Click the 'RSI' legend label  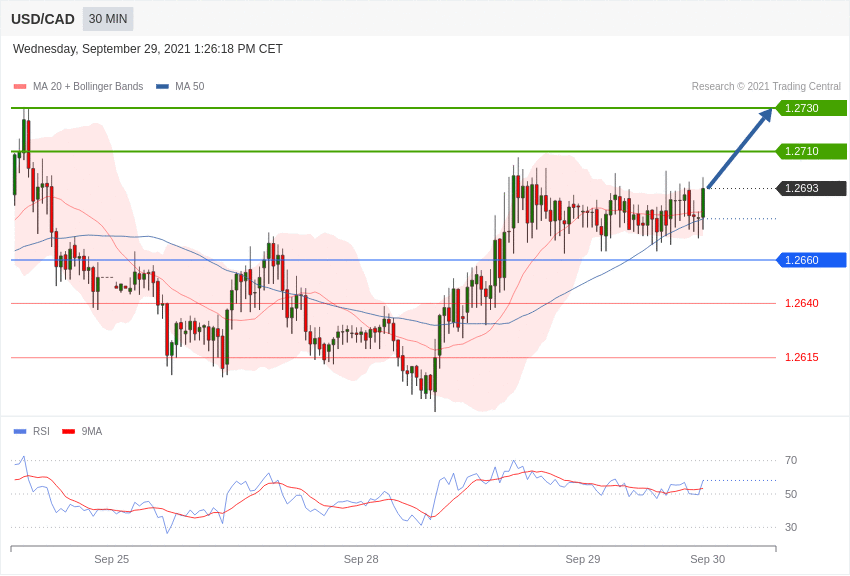[41, 431]
